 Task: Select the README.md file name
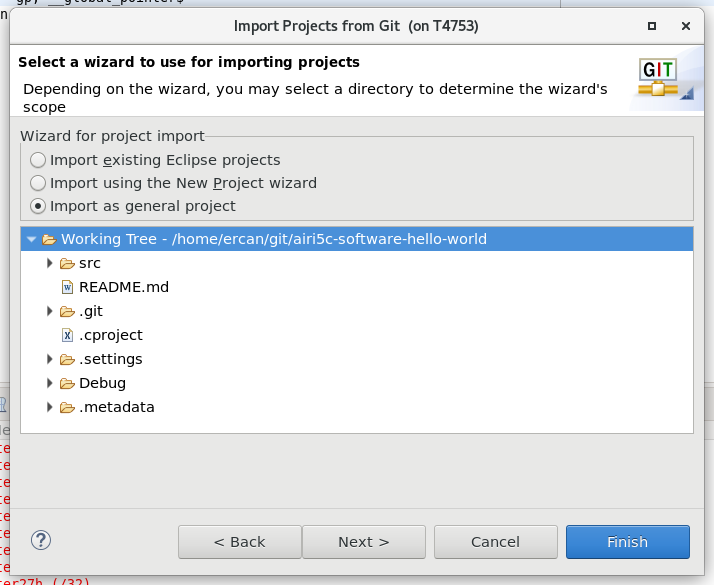[124, 287]
